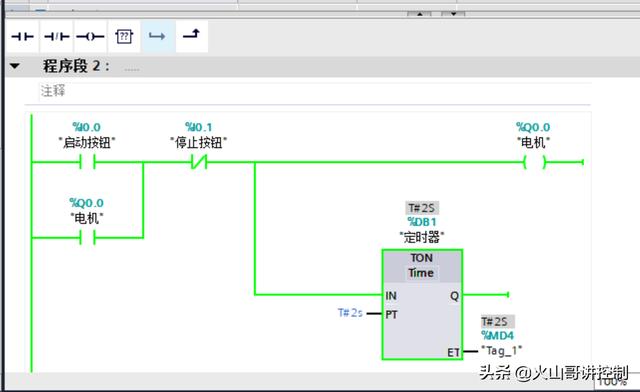Insert an output coil from toolbar
The width and height of the screenshot is (640, 392).
click(x=90, y=37)
